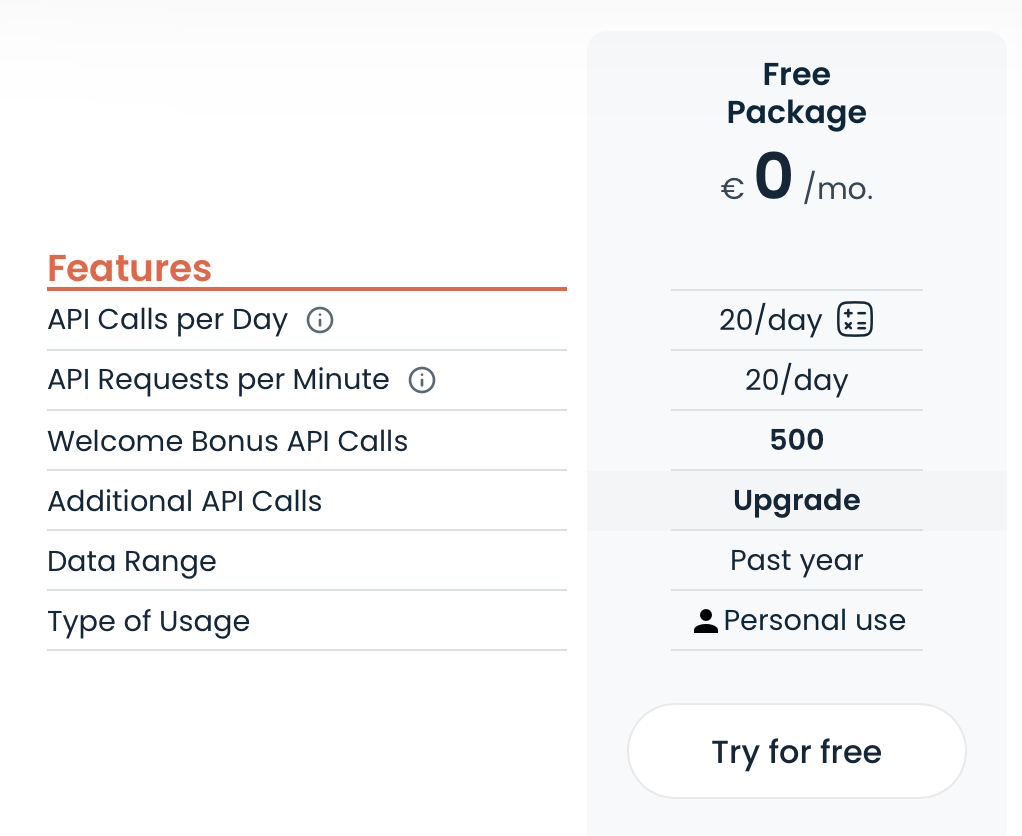
Task: Select the Past year data range value
Action: 797,560
